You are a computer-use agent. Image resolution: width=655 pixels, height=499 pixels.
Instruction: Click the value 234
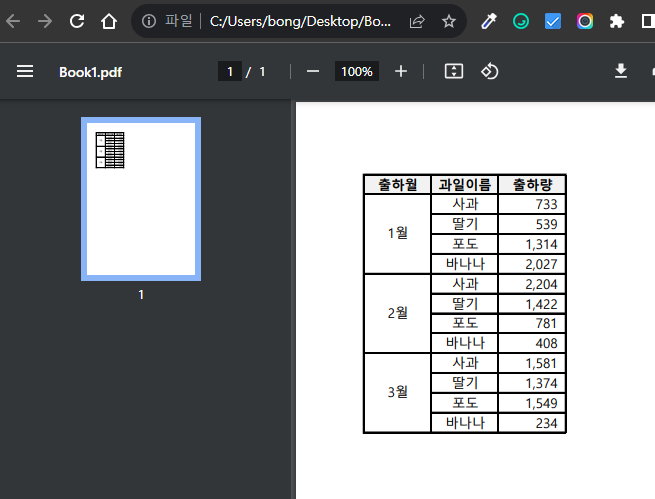(546, 423)
